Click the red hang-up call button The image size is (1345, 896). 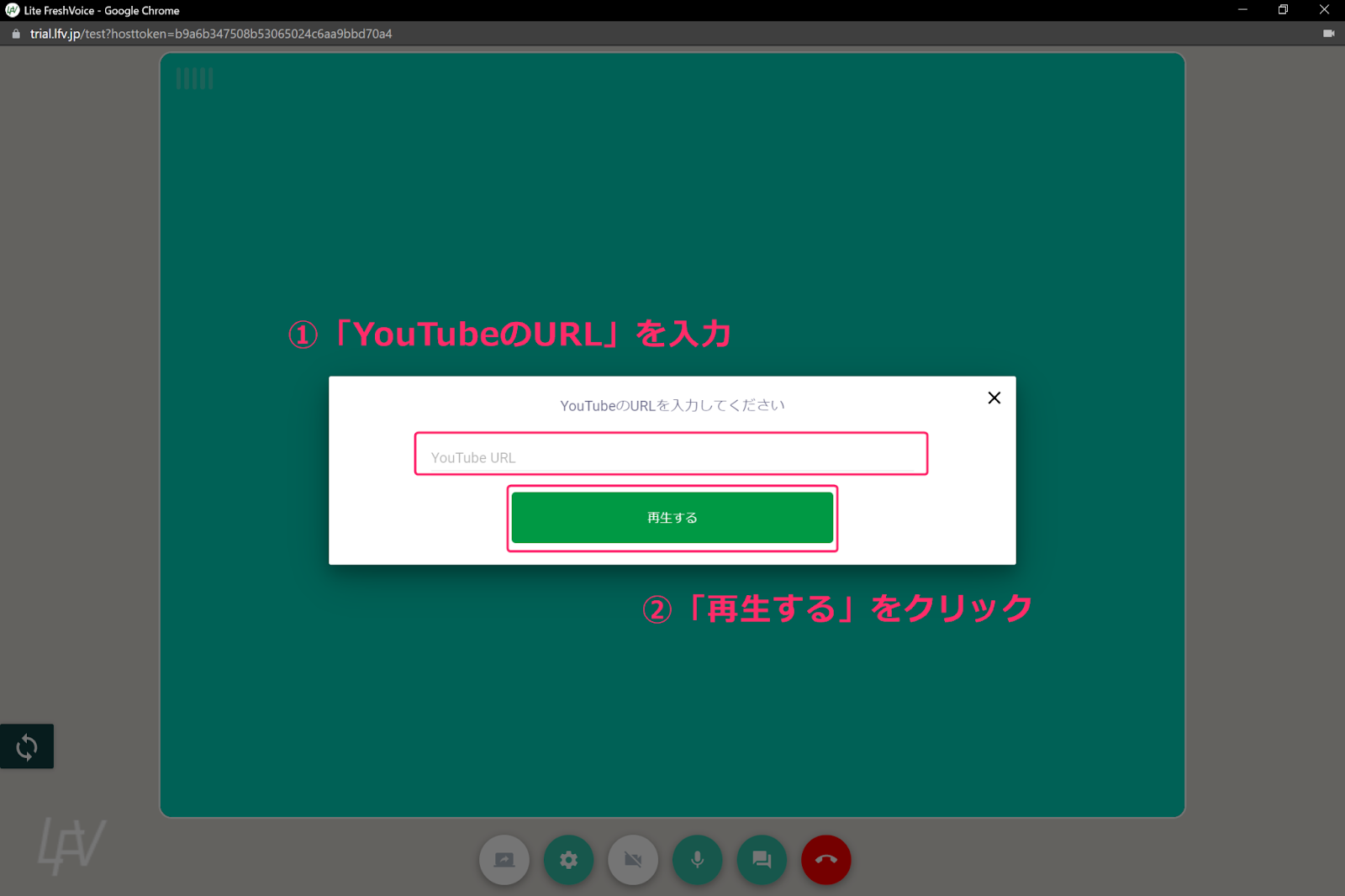[x=826, y=860]
